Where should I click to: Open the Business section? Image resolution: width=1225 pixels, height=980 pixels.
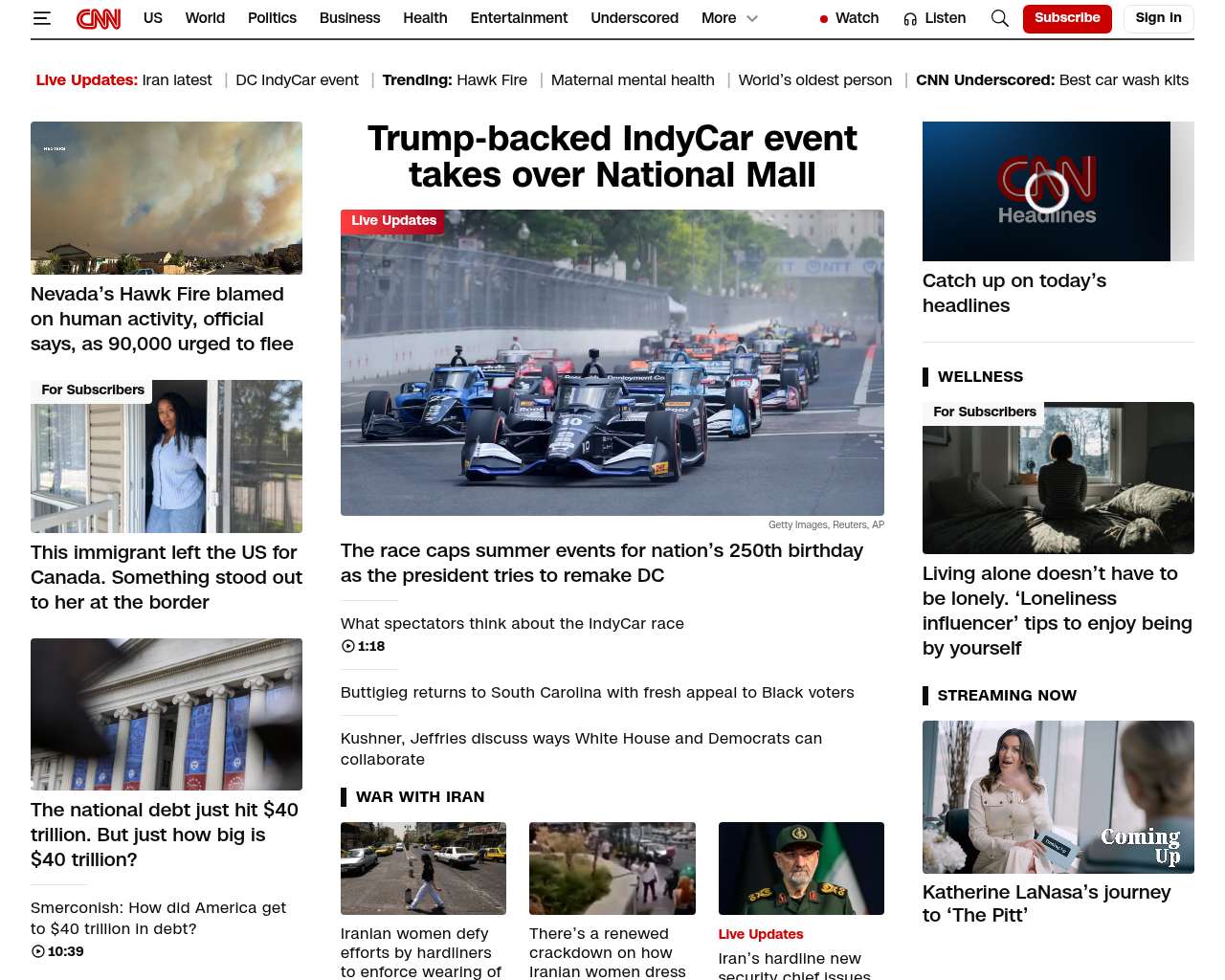pyautogui.click(x=349, y=18)
